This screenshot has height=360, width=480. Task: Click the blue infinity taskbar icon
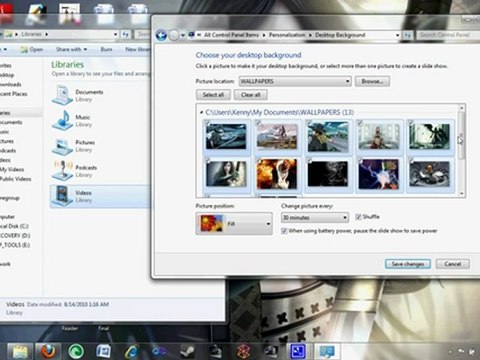(x=159, y=351)
